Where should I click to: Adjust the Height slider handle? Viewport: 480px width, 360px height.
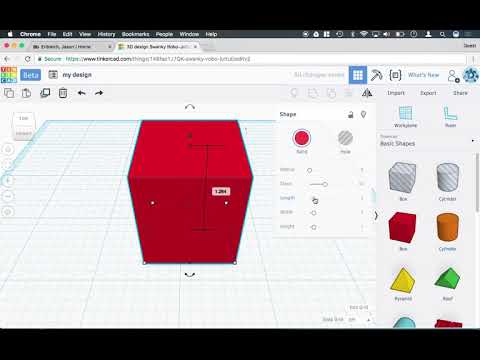pos(314,227)
